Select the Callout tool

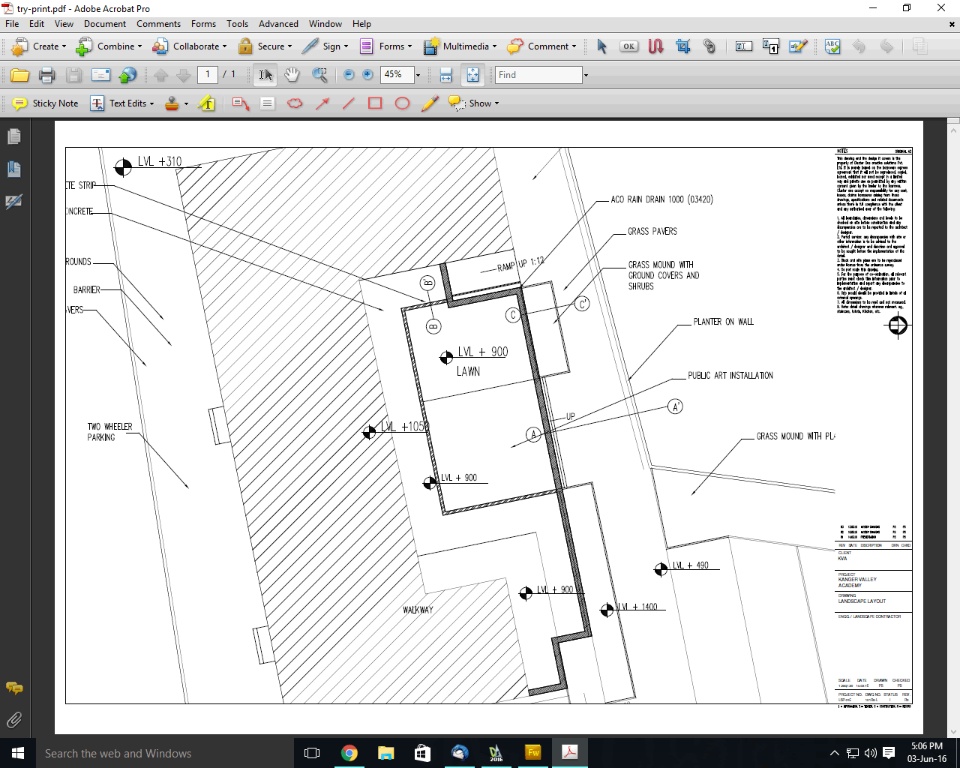click(241, 104)
